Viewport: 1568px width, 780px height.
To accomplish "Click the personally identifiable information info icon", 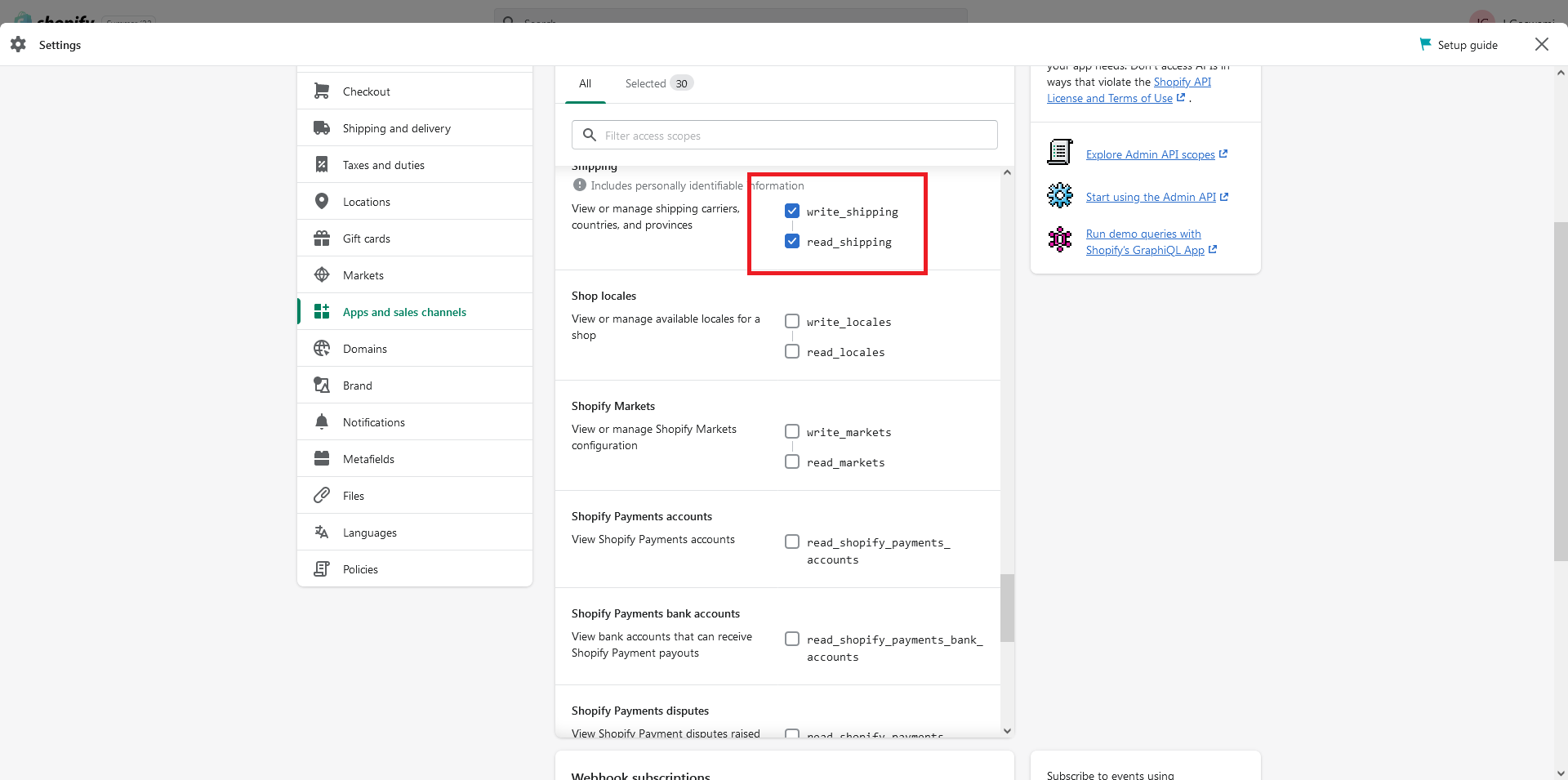I will click(x=580, y=185).
